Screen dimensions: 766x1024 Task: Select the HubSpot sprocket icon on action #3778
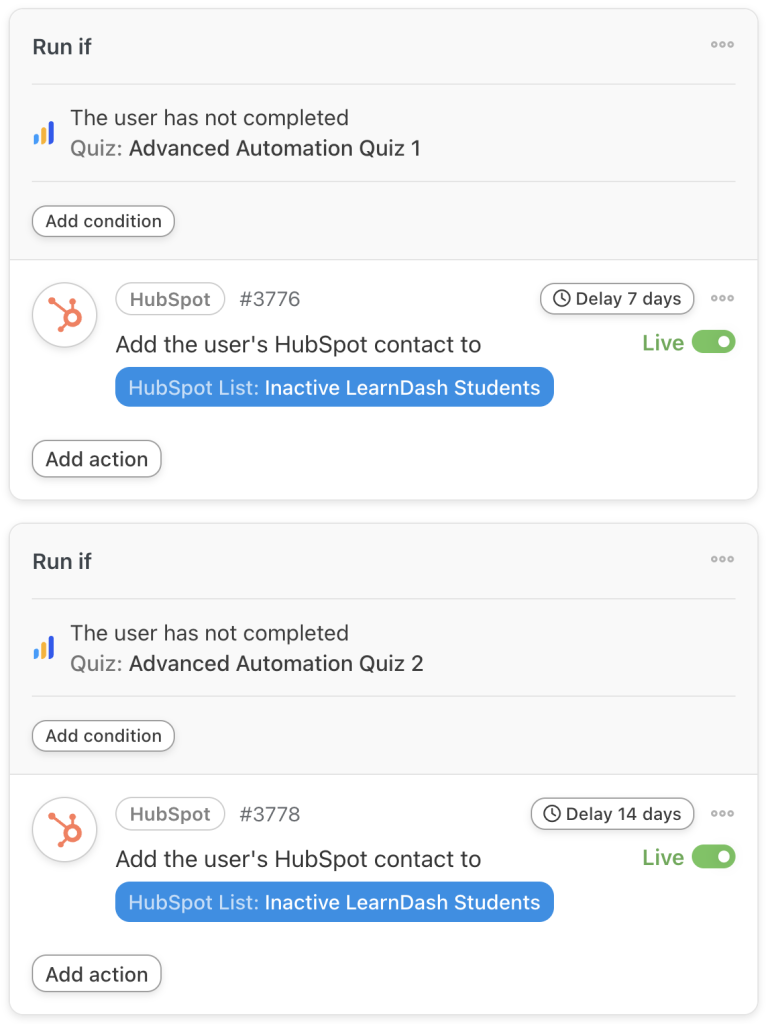(64, 829)
